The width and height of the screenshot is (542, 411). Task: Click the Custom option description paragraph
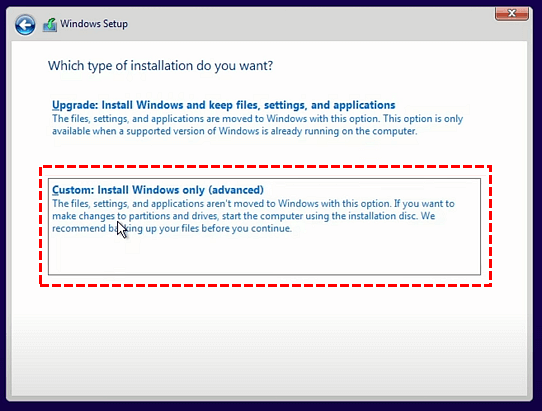pyautogui.click(x=253, y=216)
